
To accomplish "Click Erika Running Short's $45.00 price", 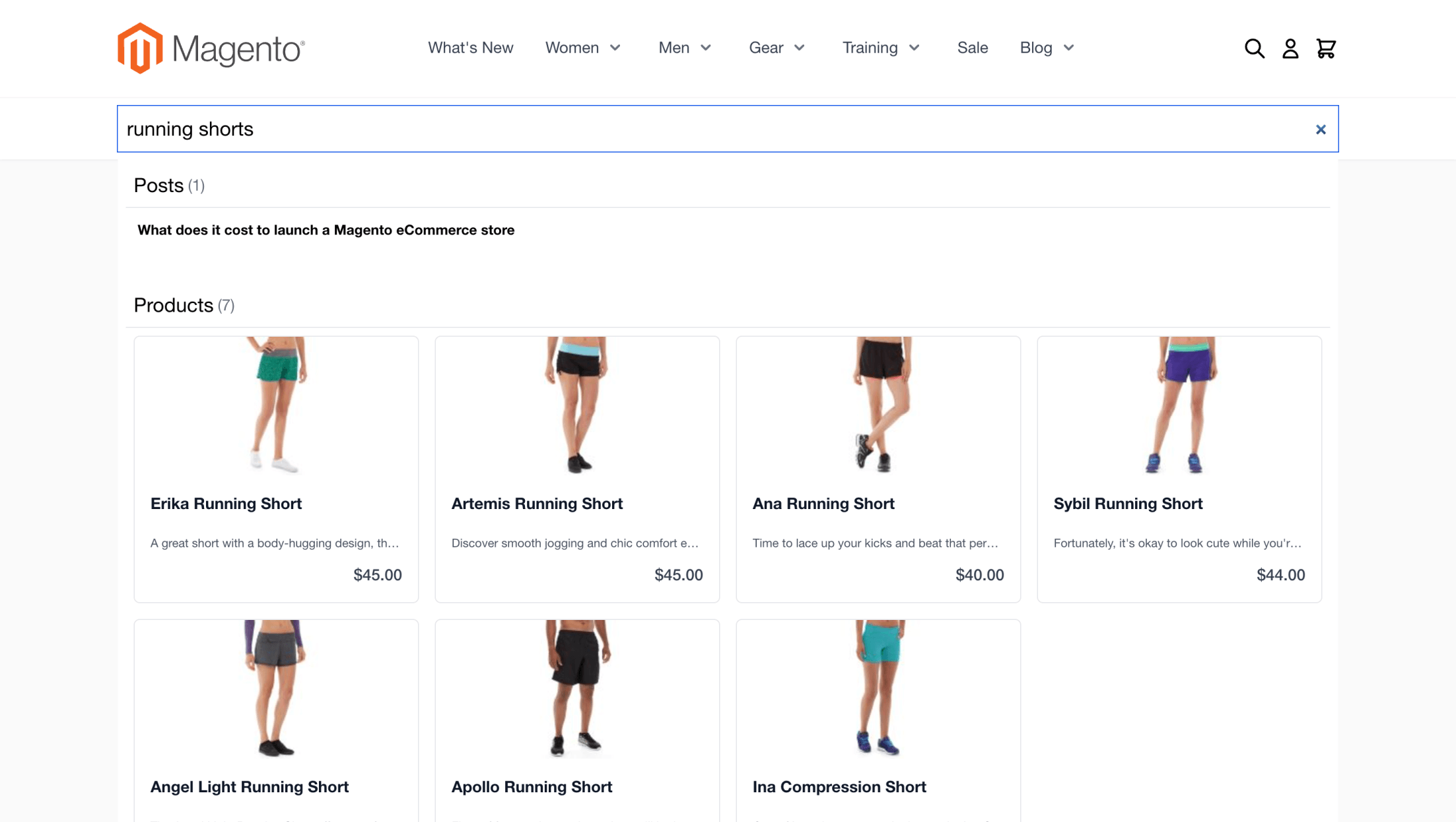I will coord(378,575).
